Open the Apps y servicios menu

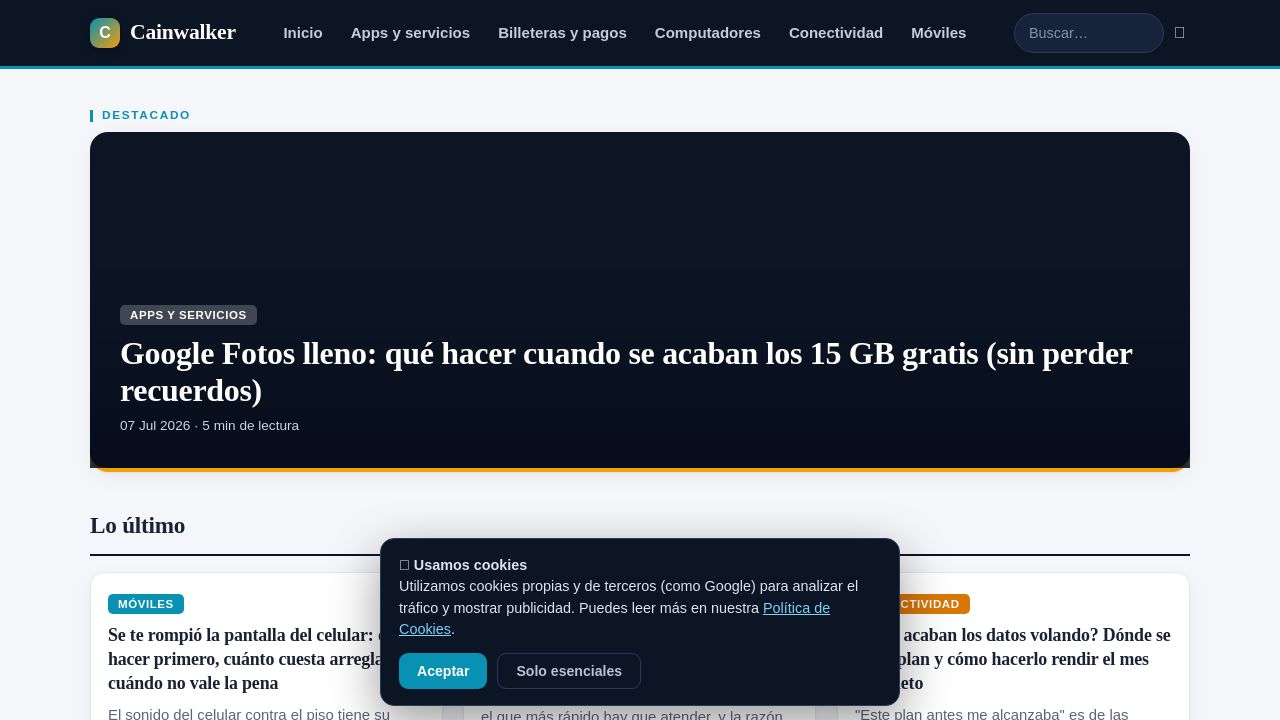click(x=410, y=33)
